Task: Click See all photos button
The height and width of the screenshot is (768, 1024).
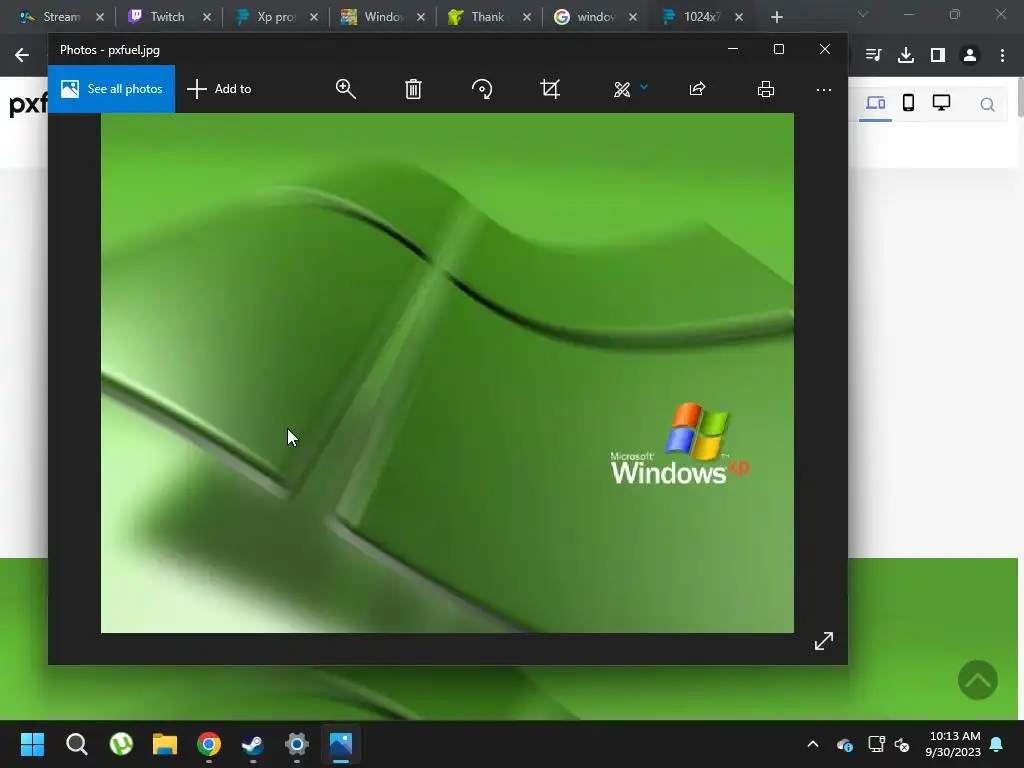Action: pos(112,89)
